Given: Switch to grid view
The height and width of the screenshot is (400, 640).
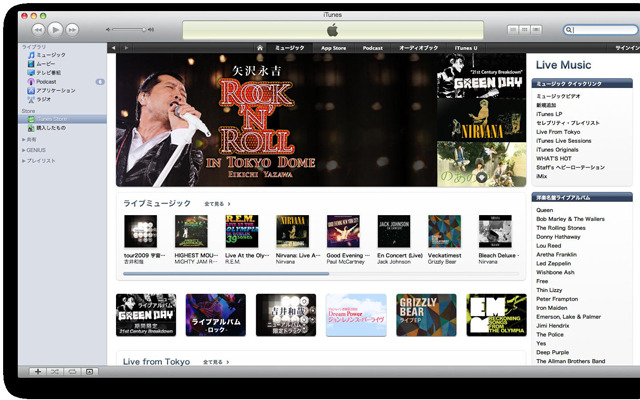Looking at the screenshot, I should click(x=524, y=30).
